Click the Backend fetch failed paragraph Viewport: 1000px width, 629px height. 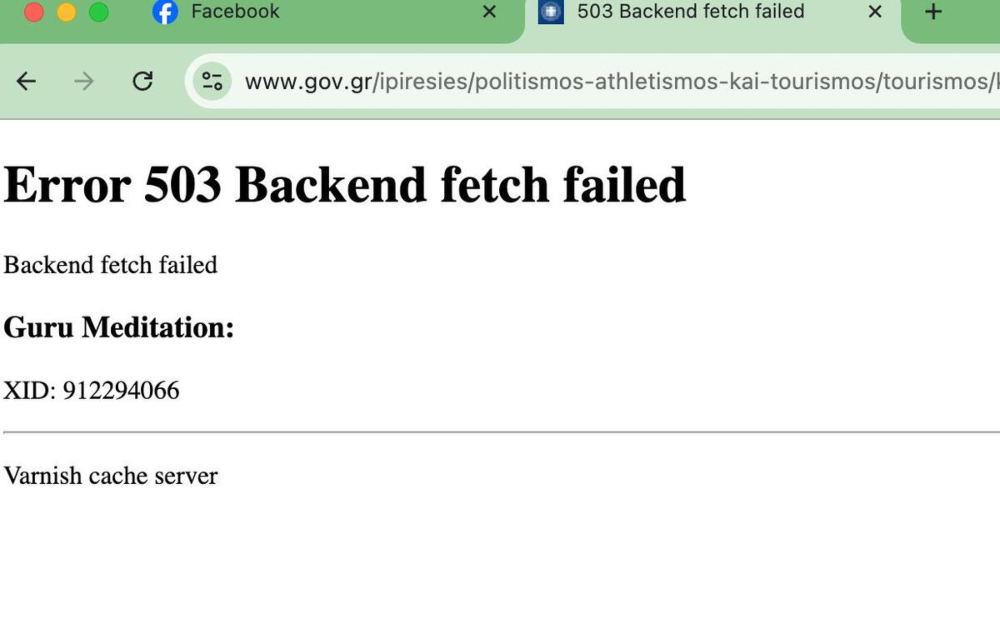pos(110,265)
